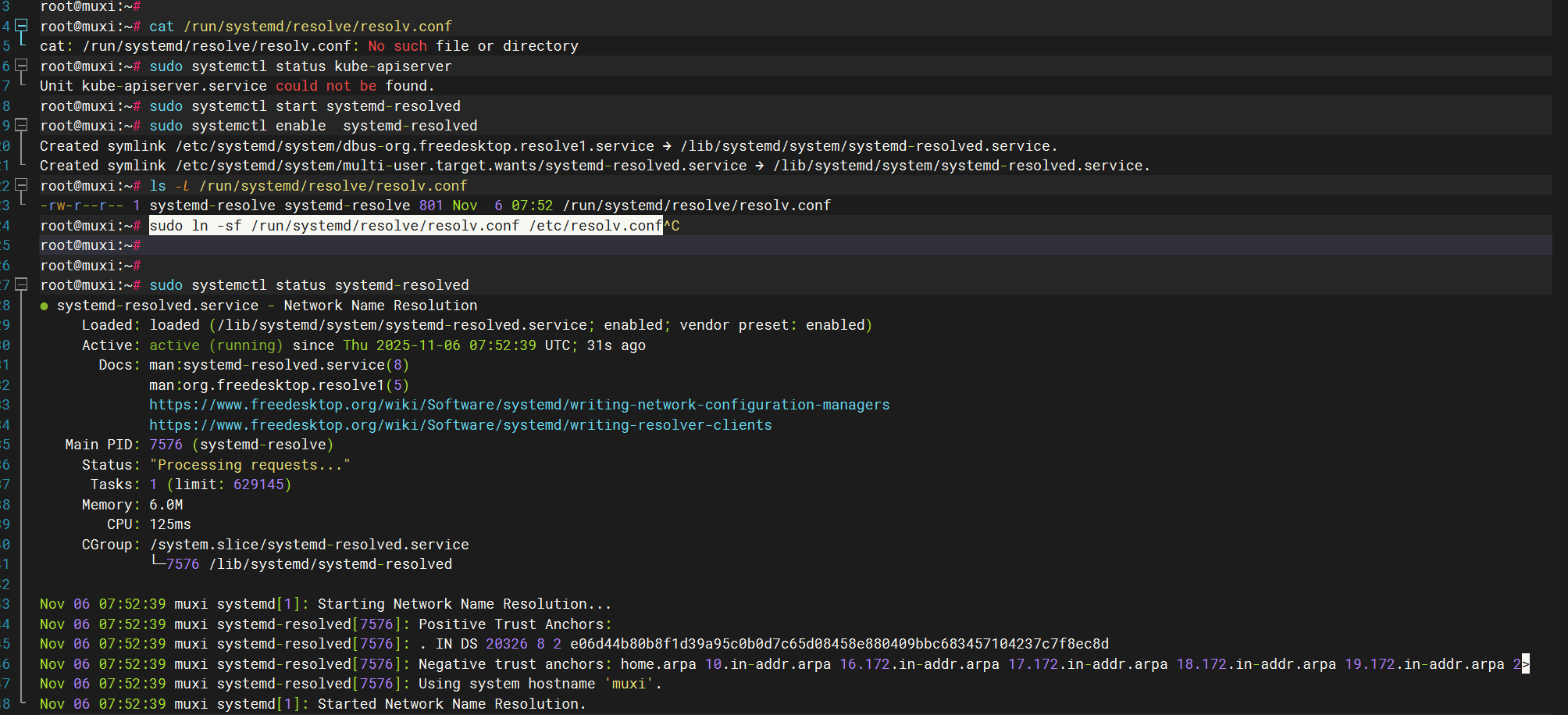Click 'Unit kube-apiserver.service could not be found.'
Viewport: 1568px width, 715px height.
[237, 85]
